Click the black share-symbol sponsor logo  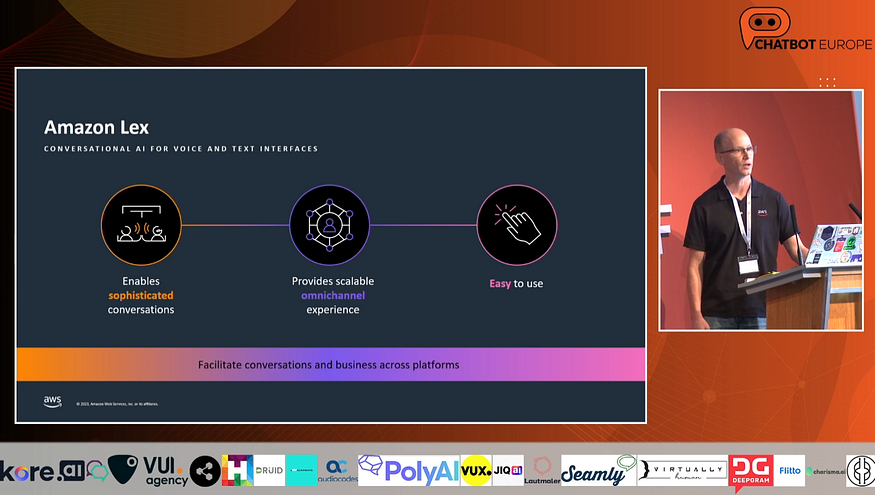pyautogui.click(x=205, y=471)
